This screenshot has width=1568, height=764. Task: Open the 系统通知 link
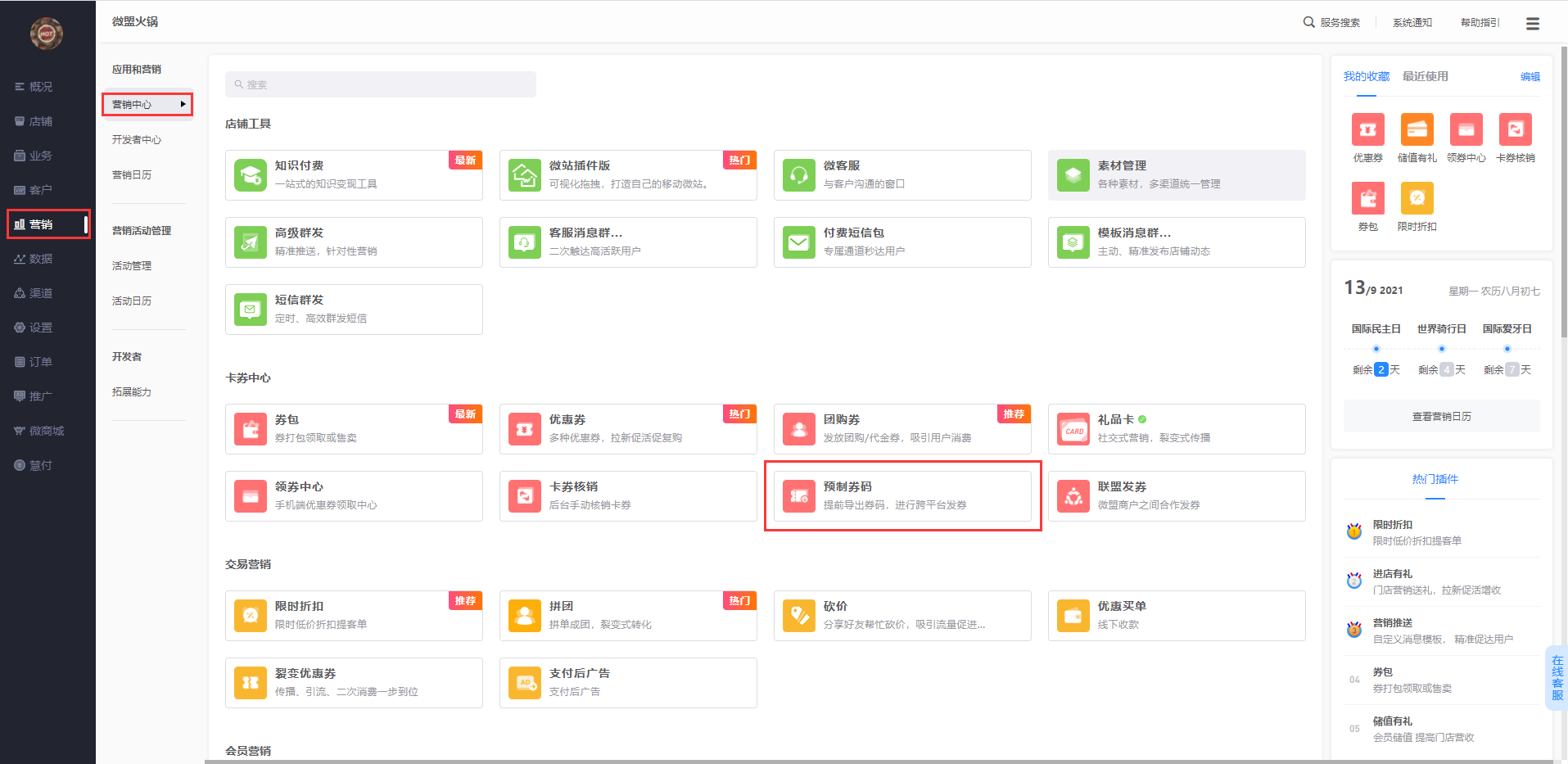pos(1412,23)
